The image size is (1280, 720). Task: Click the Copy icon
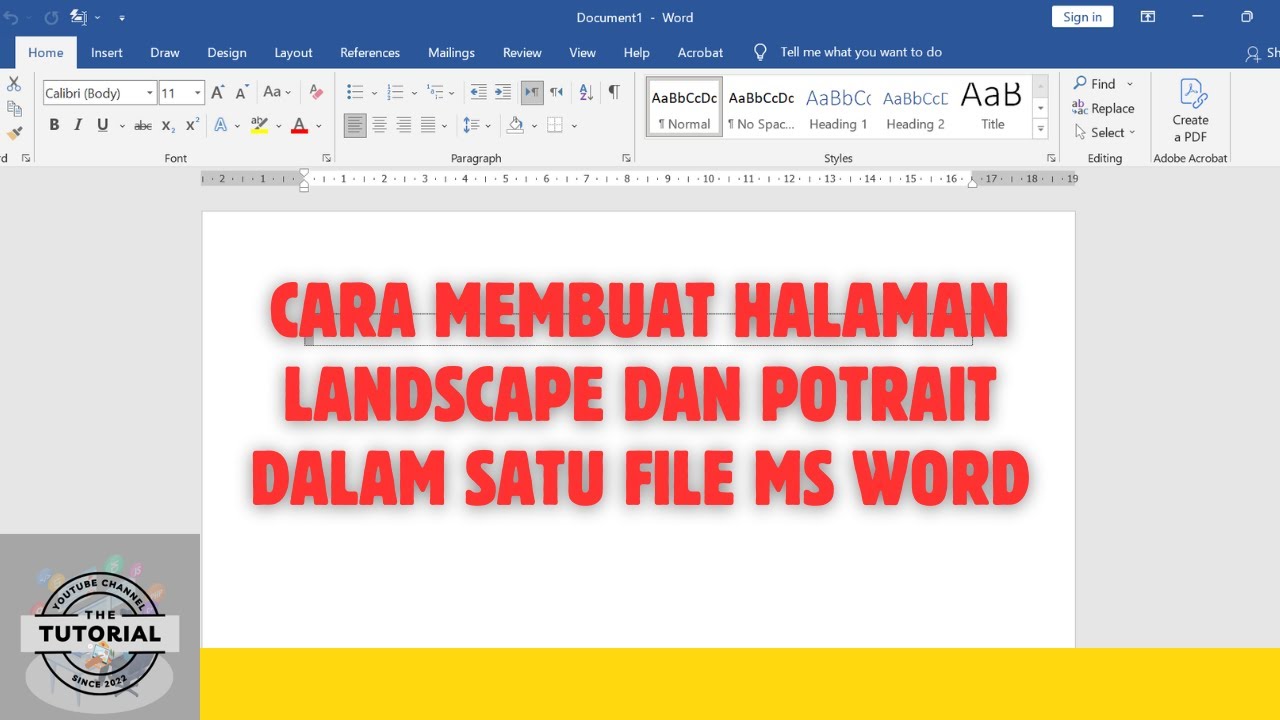pyautogui.click(x=14, y=108)
